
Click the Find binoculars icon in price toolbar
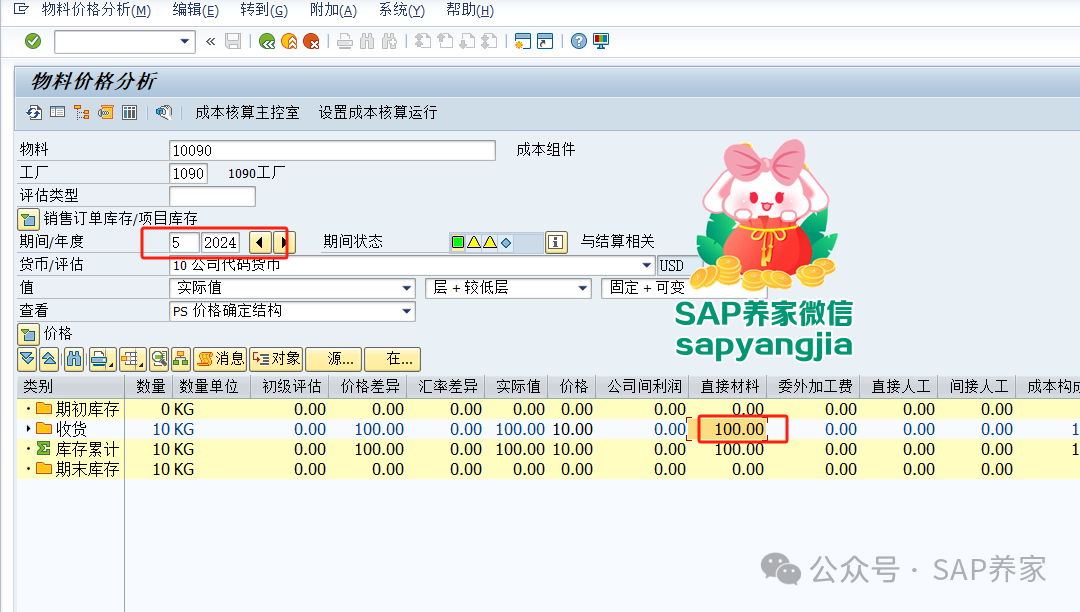pos(74,359)
